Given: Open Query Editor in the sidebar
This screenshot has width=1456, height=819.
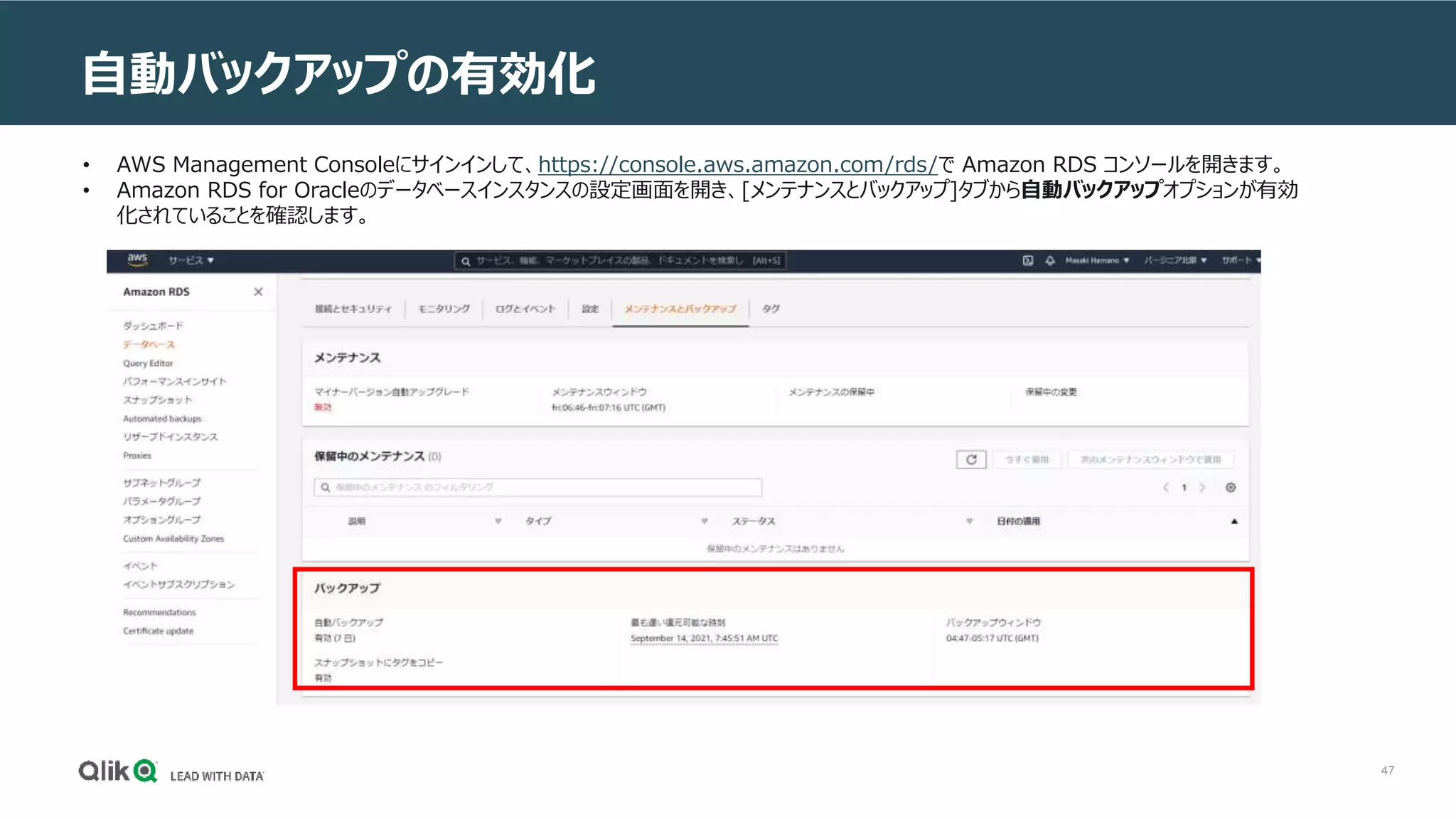Looking at the screenshot, I should point(148,363).
